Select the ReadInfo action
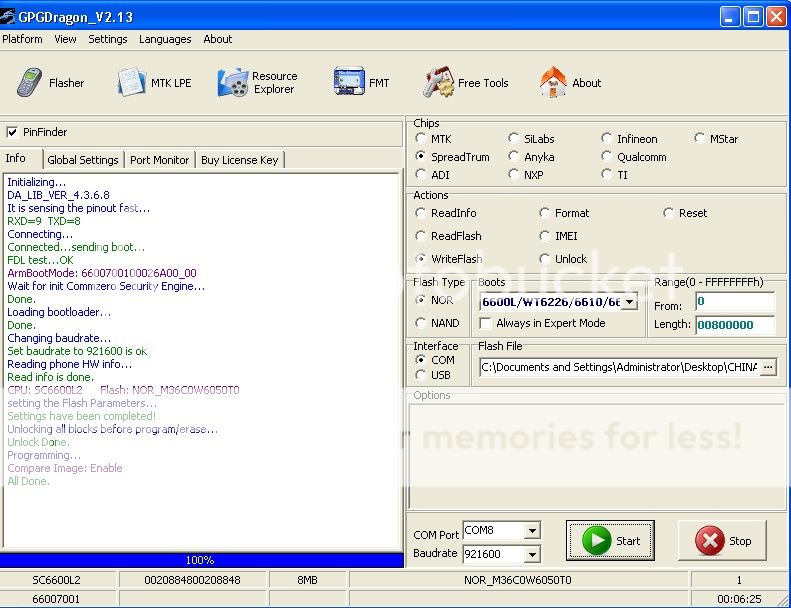 tap(420, 213)
